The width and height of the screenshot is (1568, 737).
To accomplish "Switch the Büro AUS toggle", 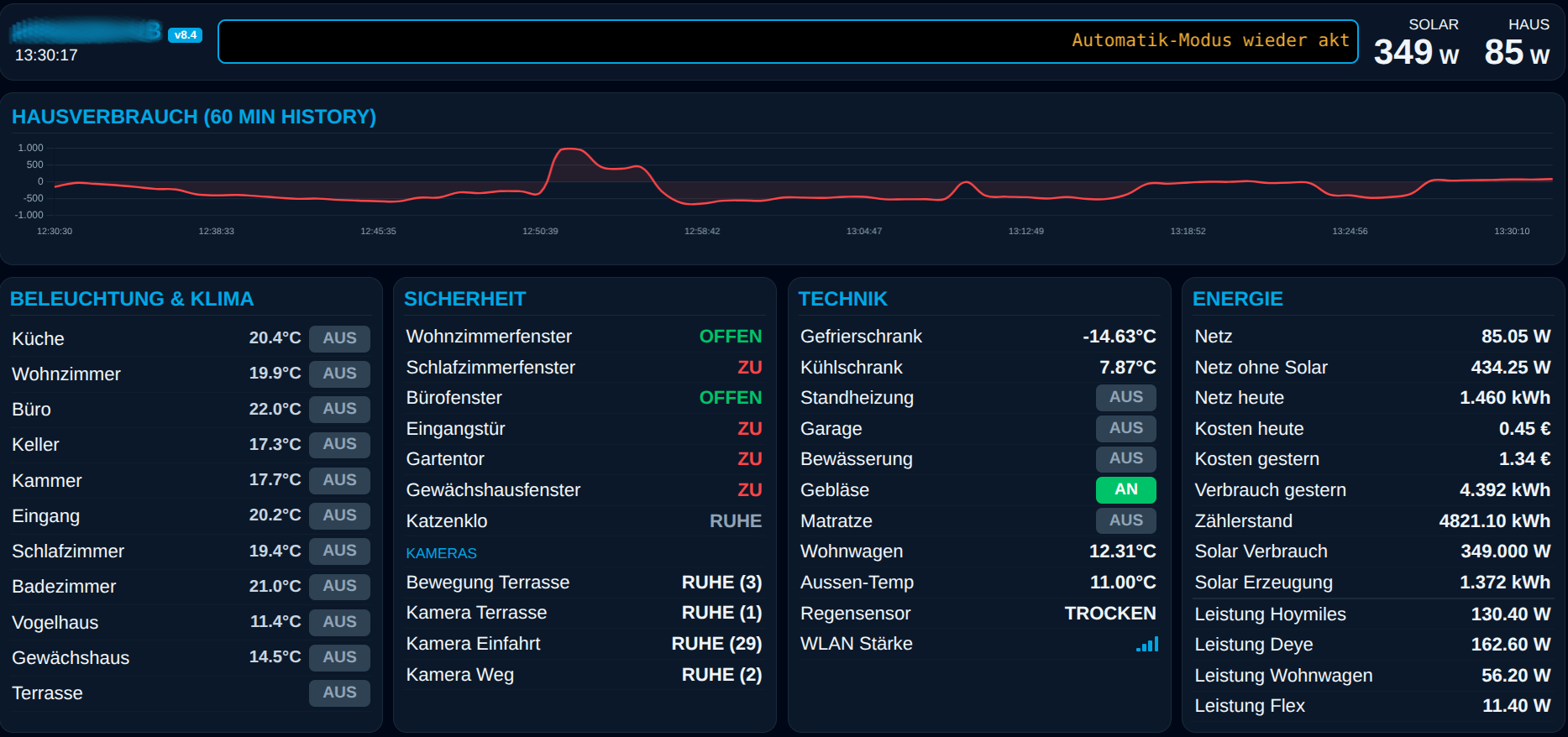I will point(339,409).
